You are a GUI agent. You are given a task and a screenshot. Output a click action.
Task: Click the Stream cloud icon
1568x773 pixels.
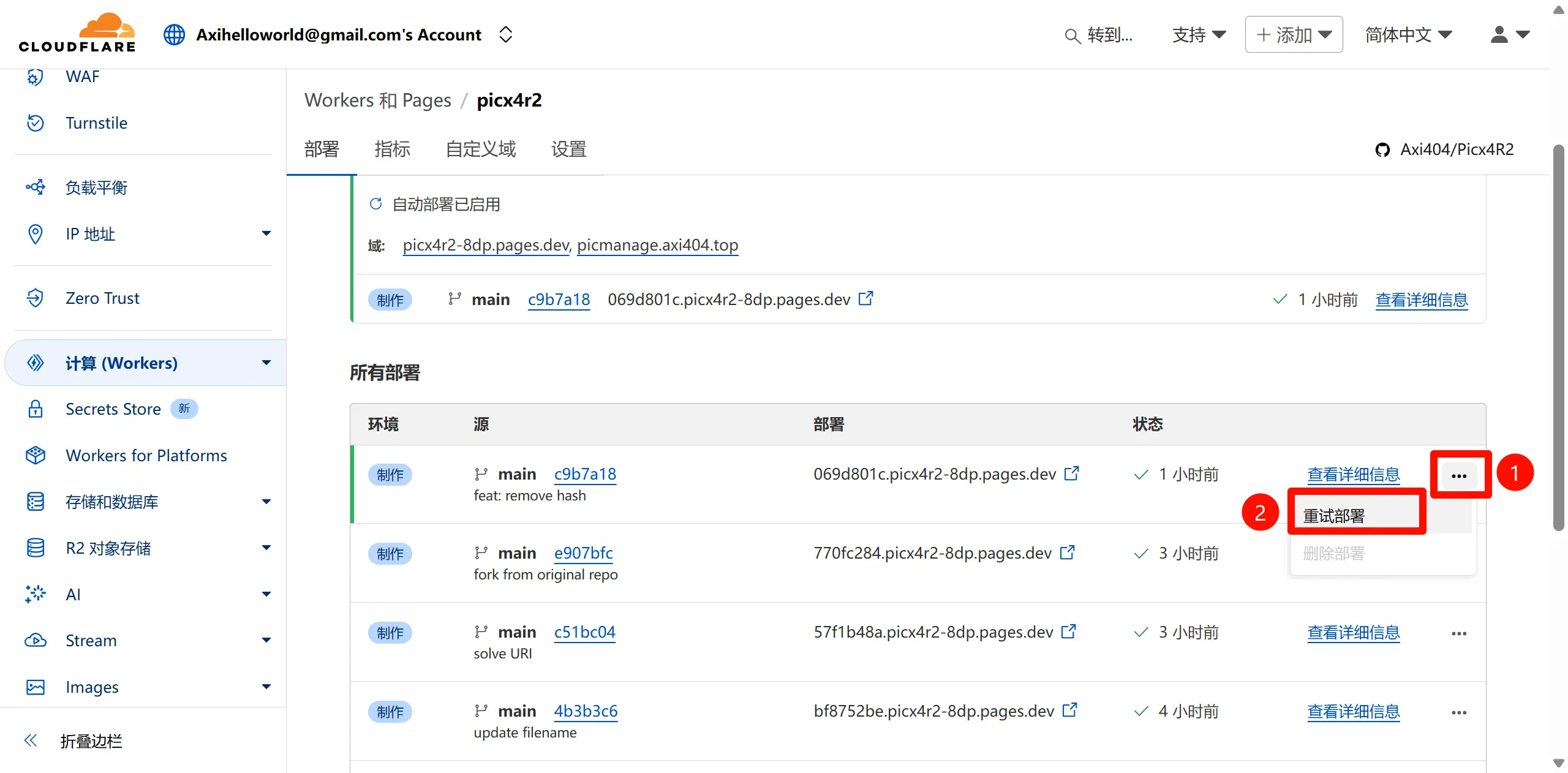pos(36,641)
